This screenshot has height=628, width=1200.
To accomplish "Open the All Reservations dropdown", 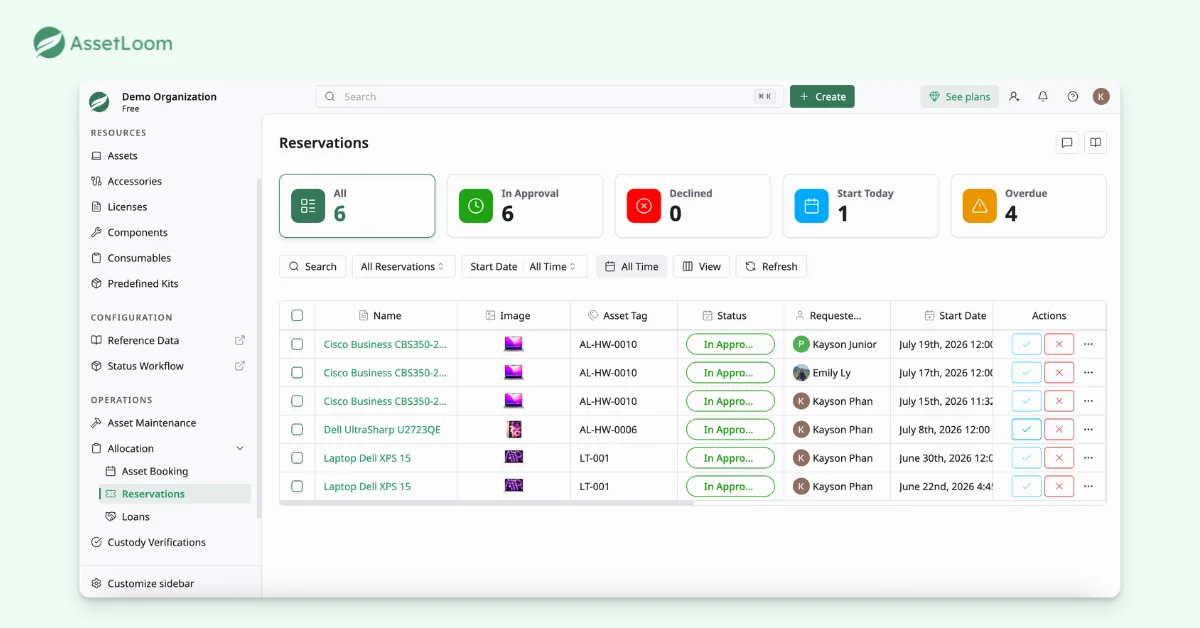I will pyautogui.click(x=404, y=267).
